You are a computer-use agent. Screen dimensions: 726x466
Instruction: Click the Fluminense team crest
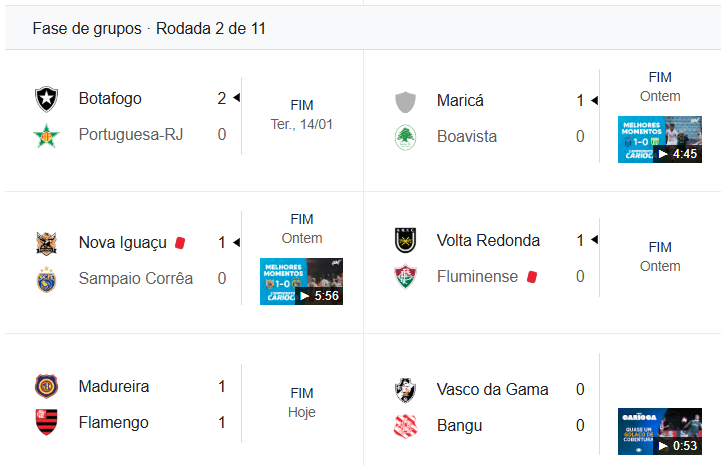pos(405,277)
